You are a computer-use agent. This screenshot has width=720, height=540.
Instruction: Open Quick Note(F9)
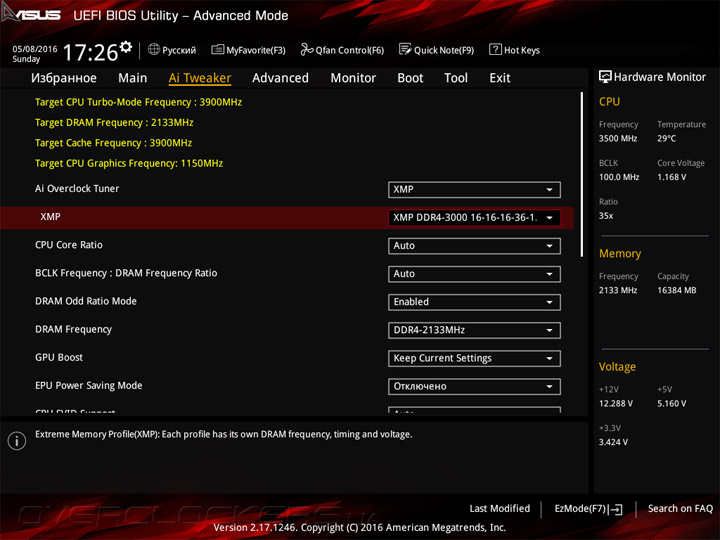coord(436,50)
